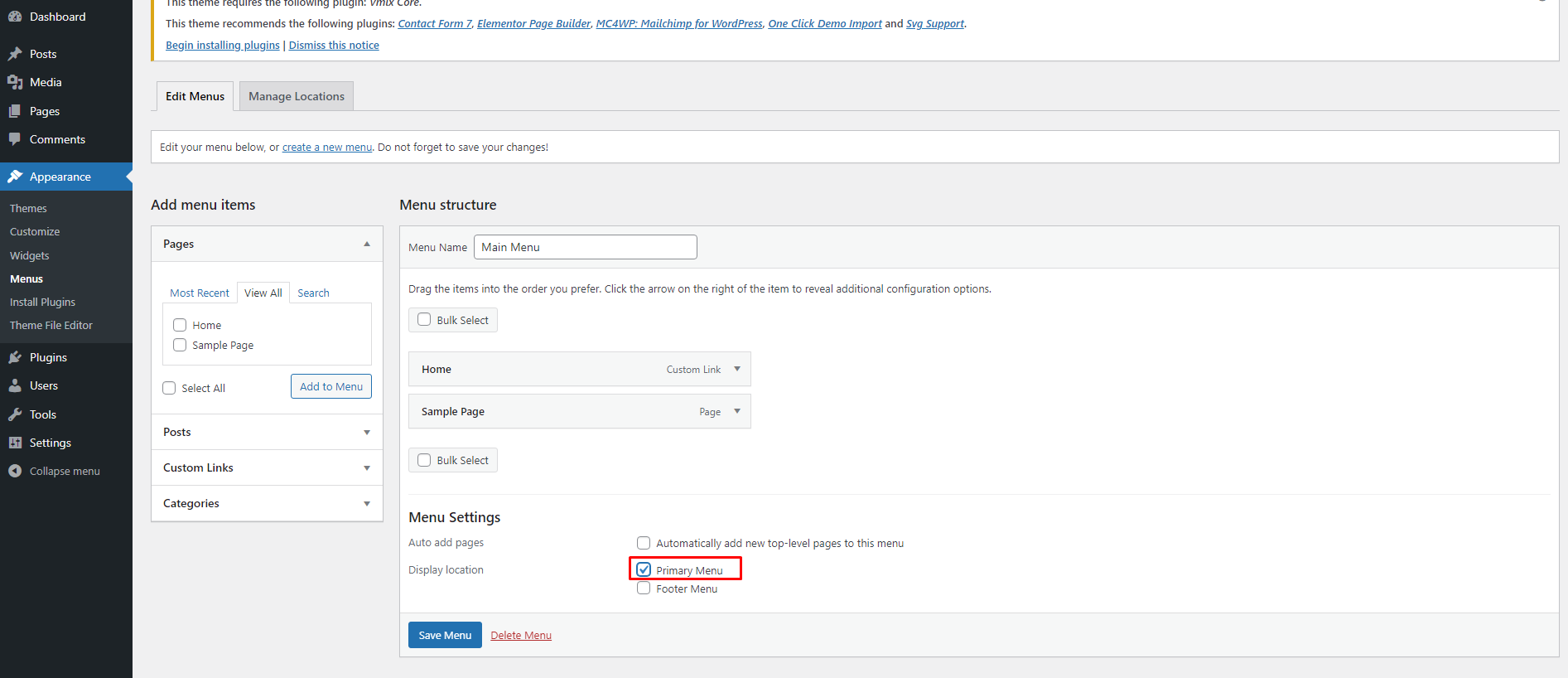Click the Dashboard gauge icon in sidebar
1568x678 pixels.
point(15,17)
